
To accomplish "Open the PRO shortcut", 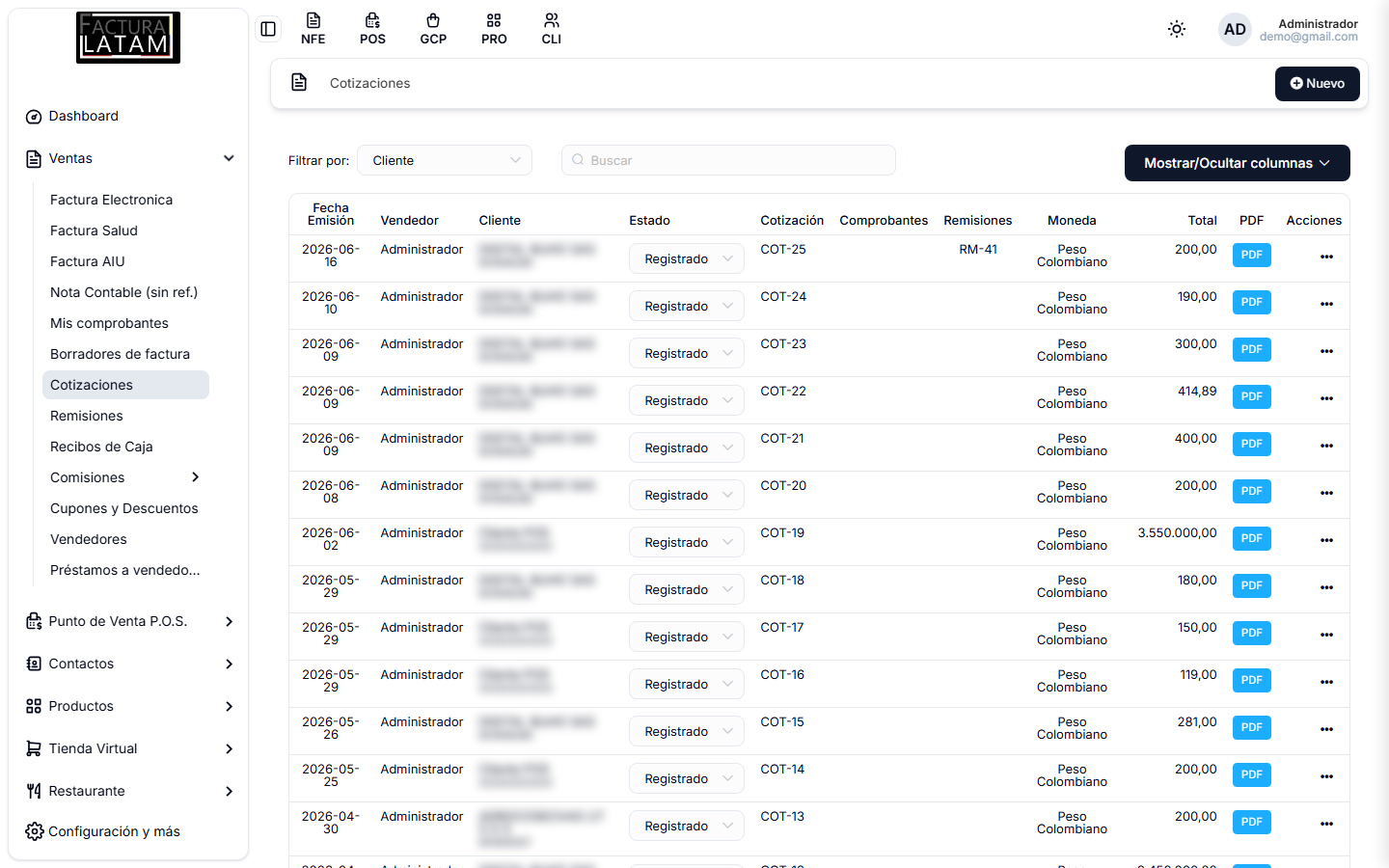I will click(494, 29).
